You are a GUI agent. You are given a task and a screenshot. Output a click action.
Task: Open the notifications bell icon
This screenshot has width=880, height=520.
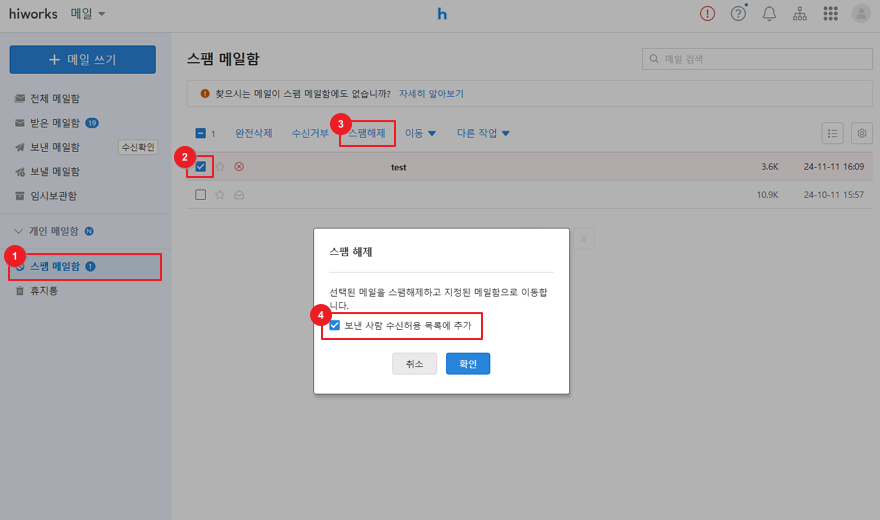769,14
